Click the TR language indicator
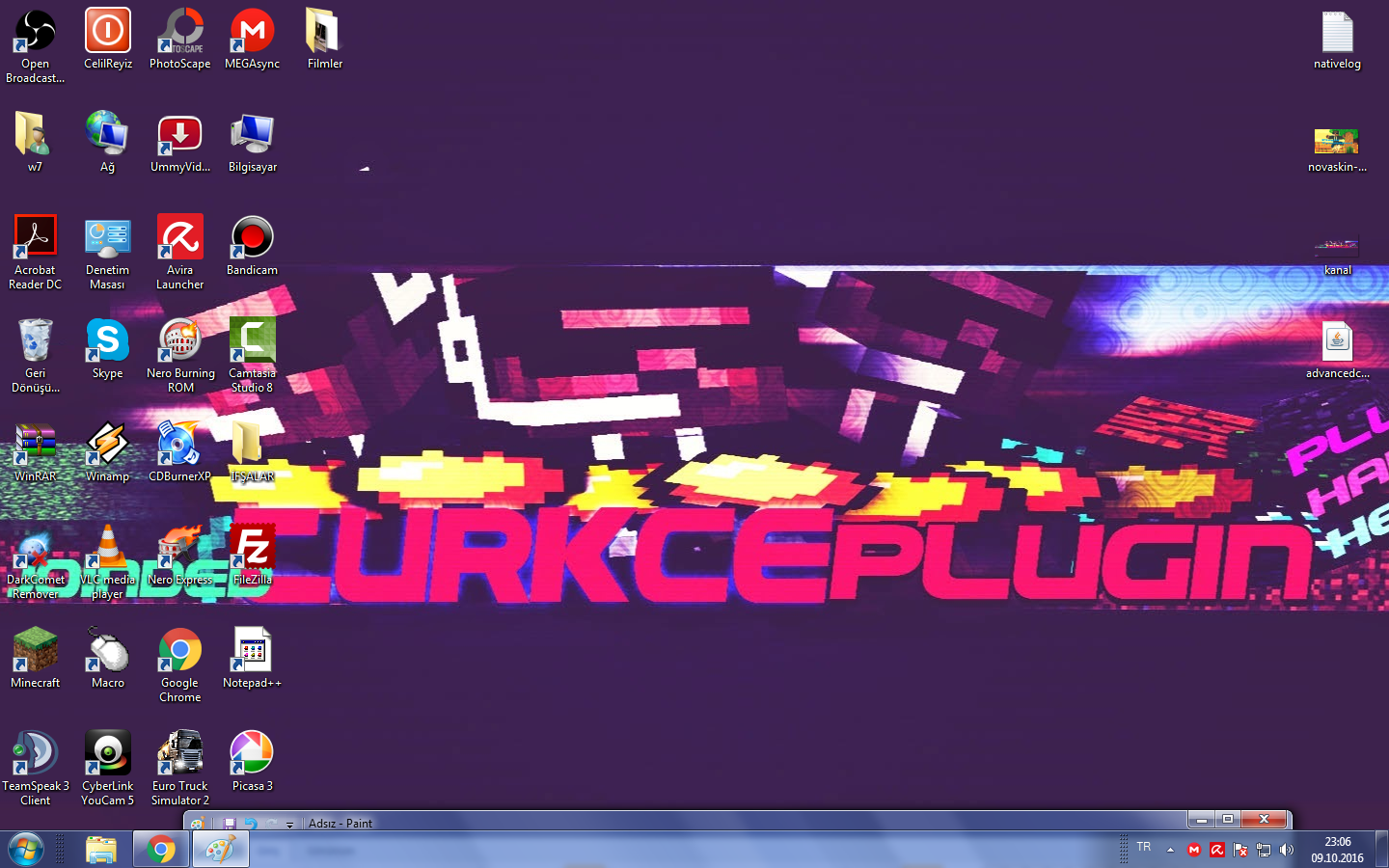 click(1144, 847)
